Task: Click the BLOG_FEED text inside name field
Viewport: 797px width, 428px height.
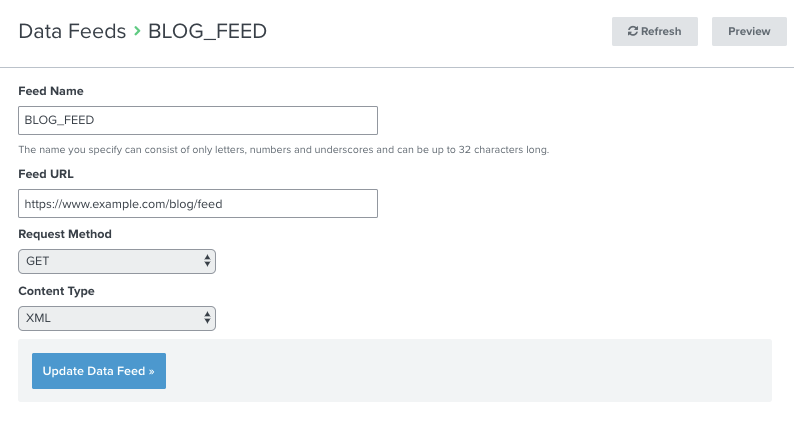Action: pyautogui.click(x=59, y=120)
